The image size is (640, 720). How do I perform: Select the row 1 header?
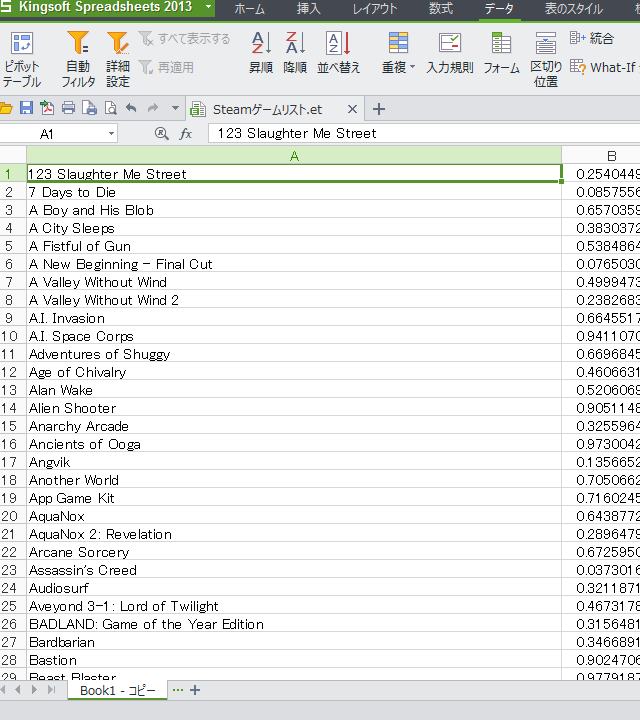pyautogui.click(x=13, y=174)
